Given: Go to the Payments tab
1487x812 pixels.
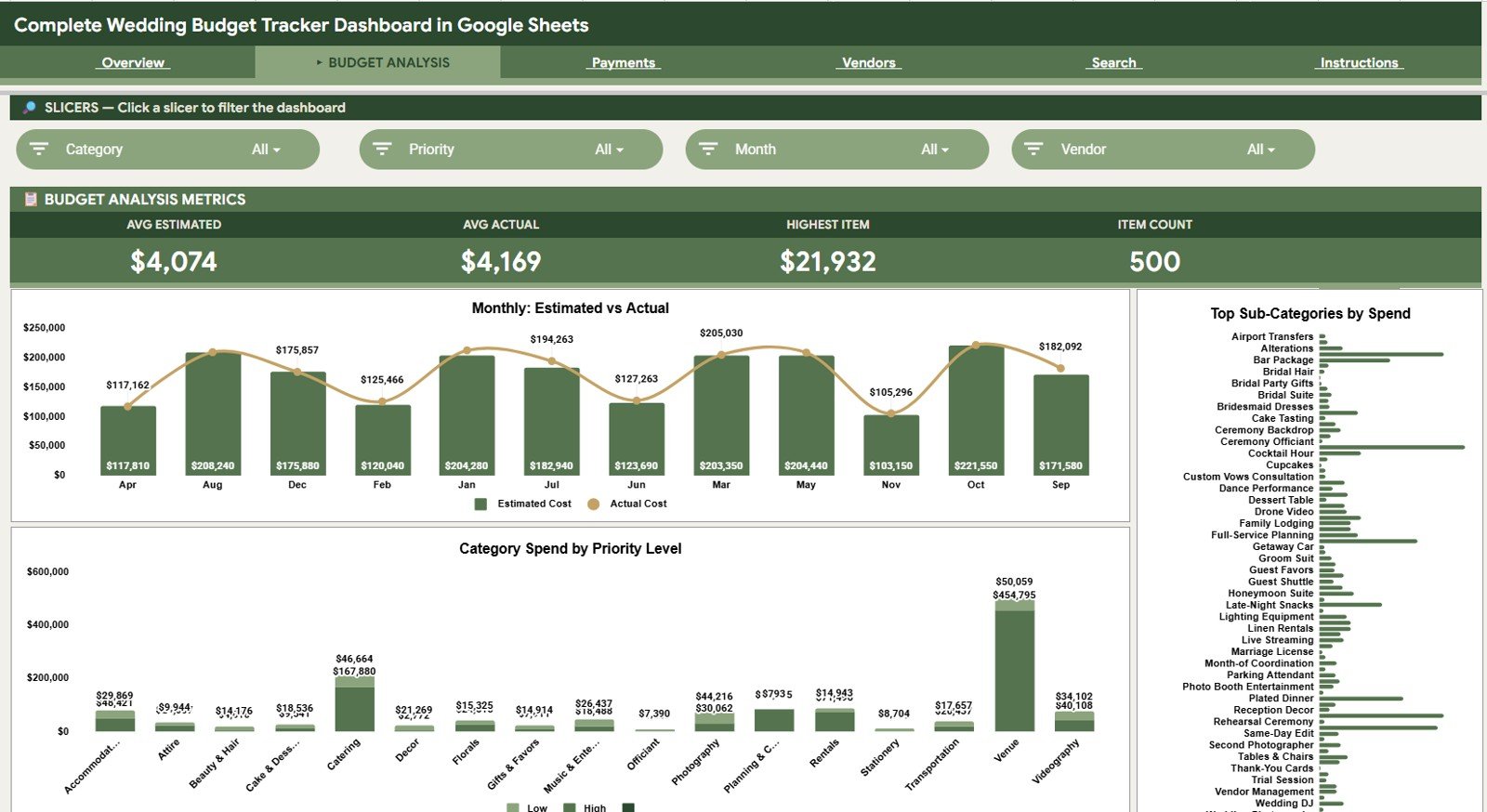Looking at the screenshot, I should pyautogui.click(x=624, y=62).
